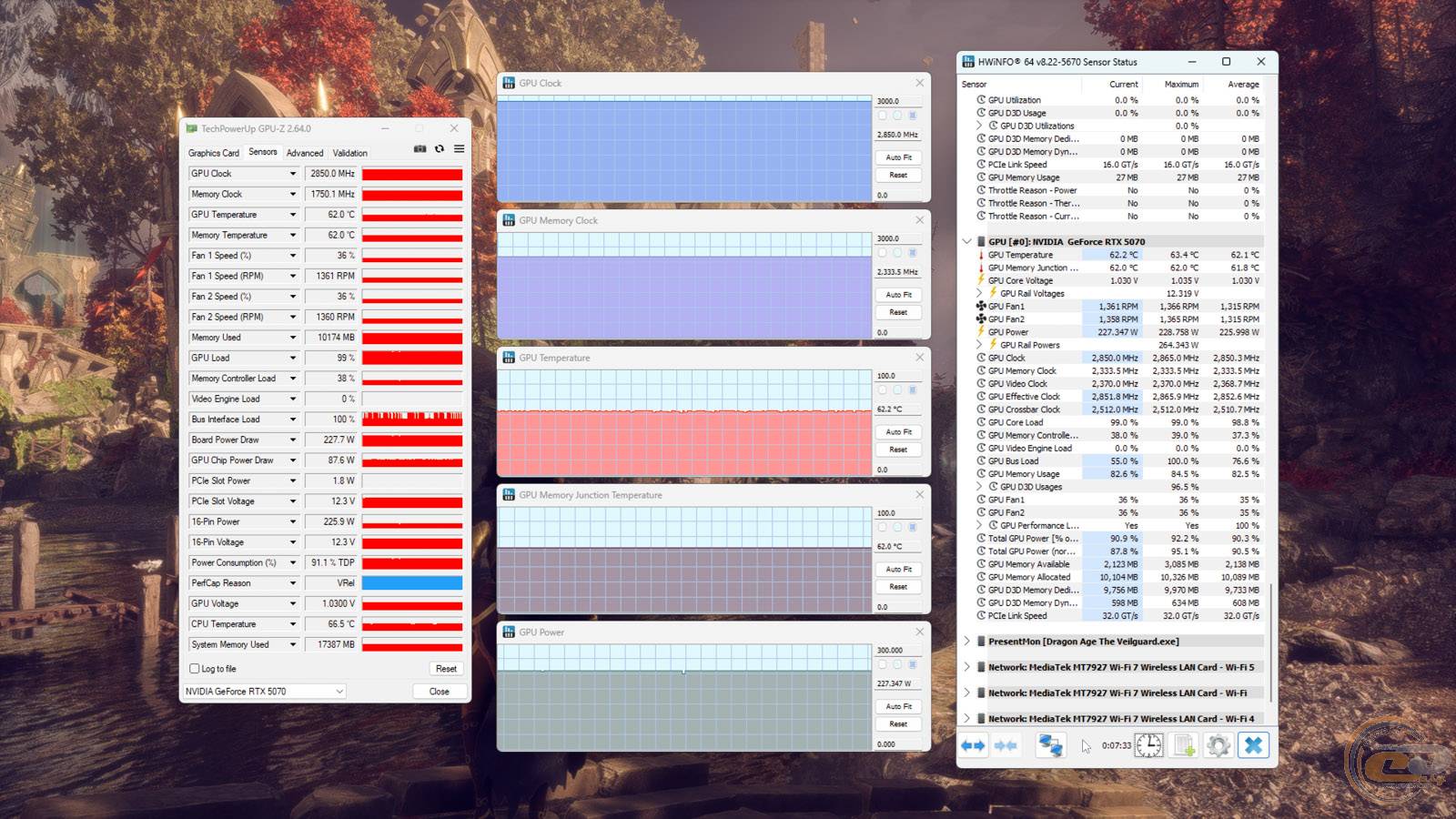The width and height of the screenshot is (1456, 819).
Task: Open NVIDIA GeForce RTX 5070 card selector
Action: (x=264, y=692)
